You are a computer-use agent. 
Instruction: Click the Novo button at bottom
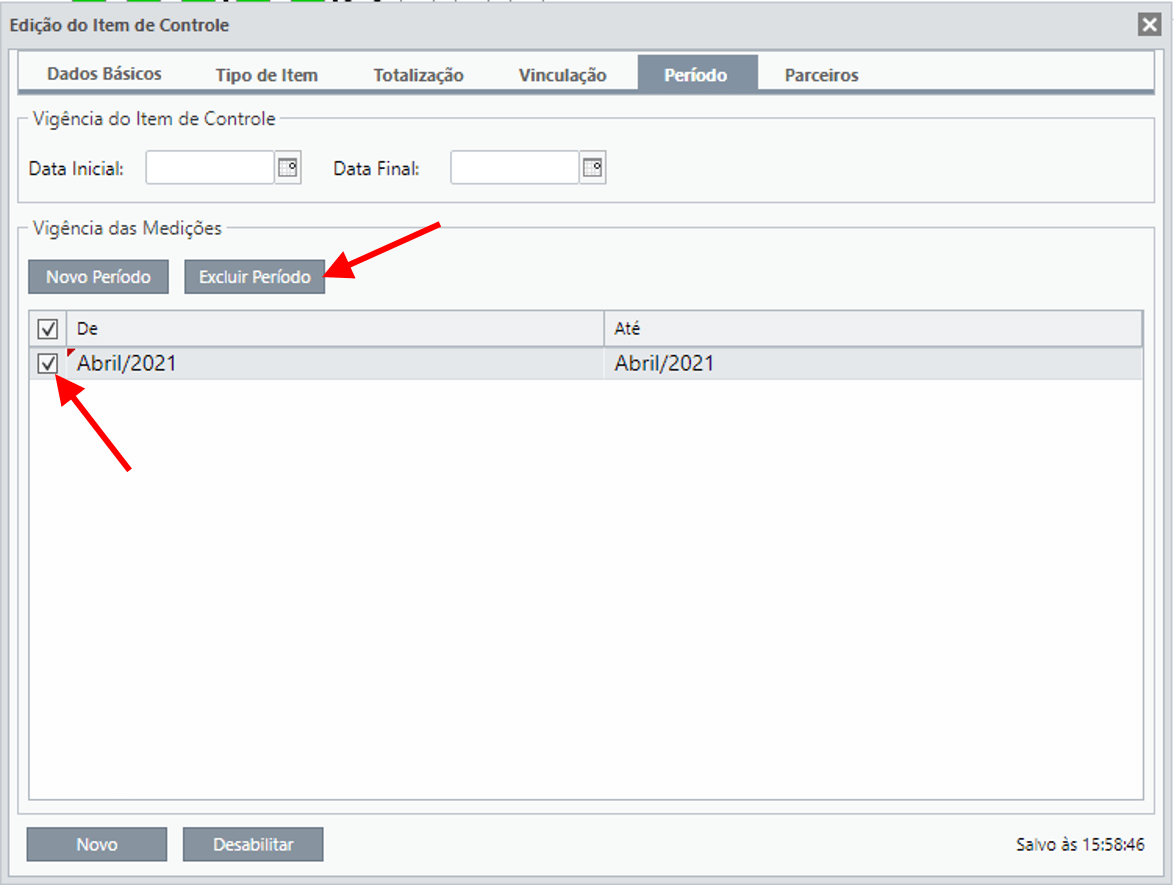(x=97, y=845)
